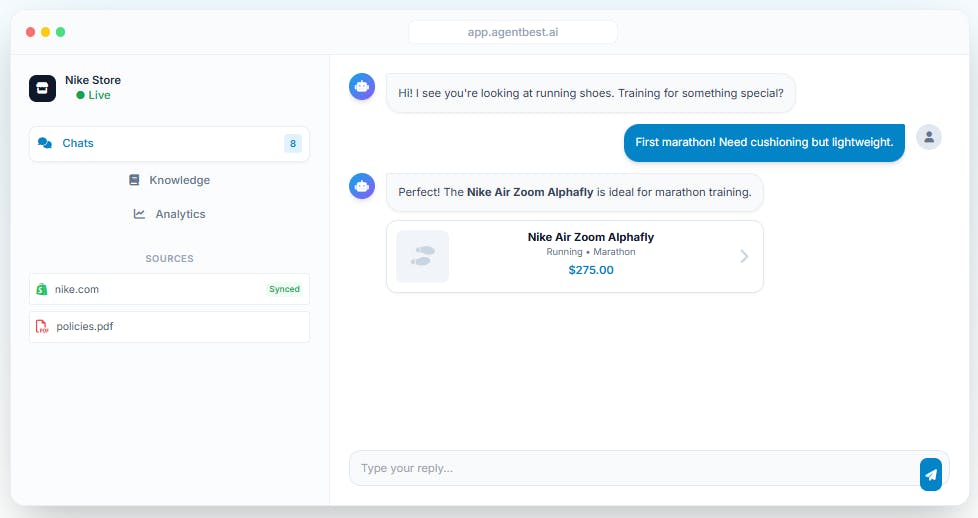Click the user avatar icon
Screen dimensions: 978x518
[929, 137]
